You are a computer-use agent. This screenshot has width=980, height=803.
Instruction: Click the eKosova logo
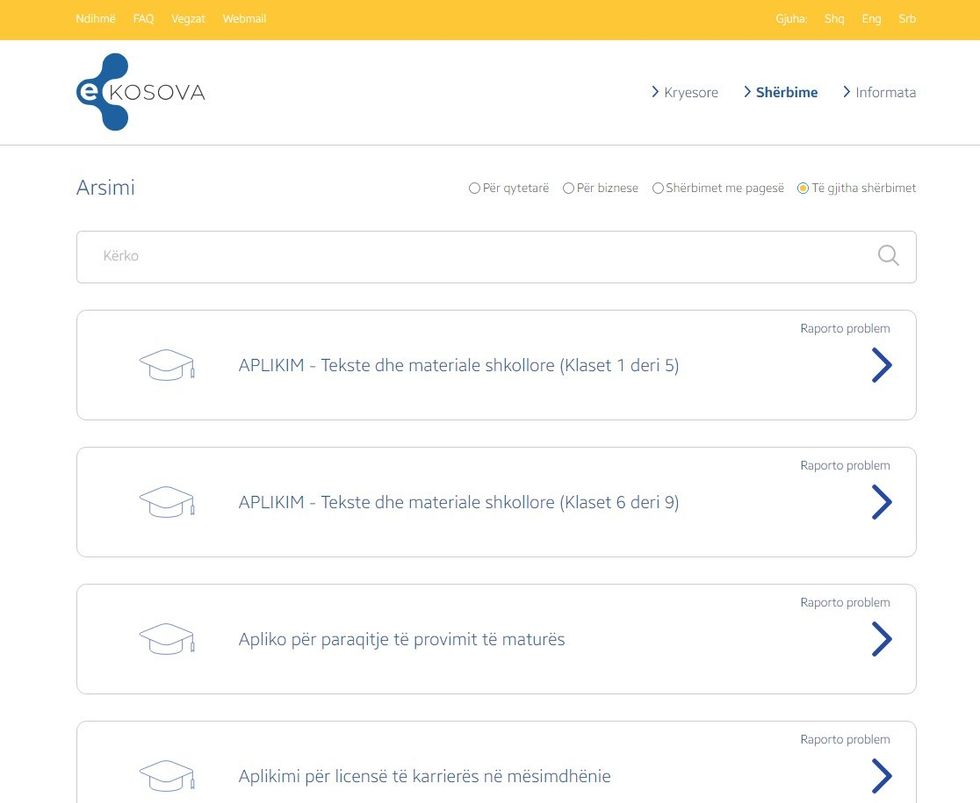(140, 92)
